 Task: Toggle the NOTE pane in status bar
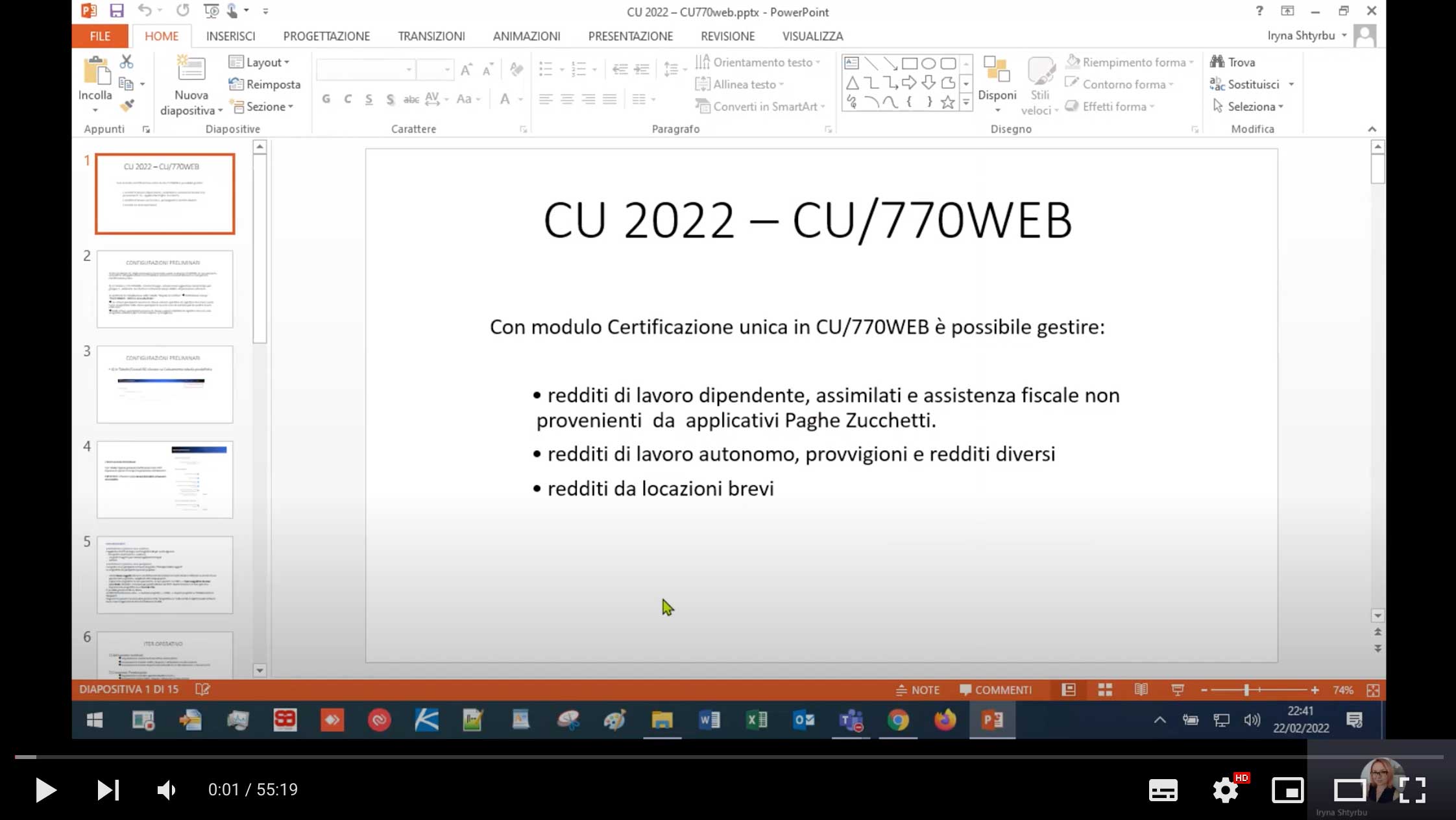click(x=917, y=690)
